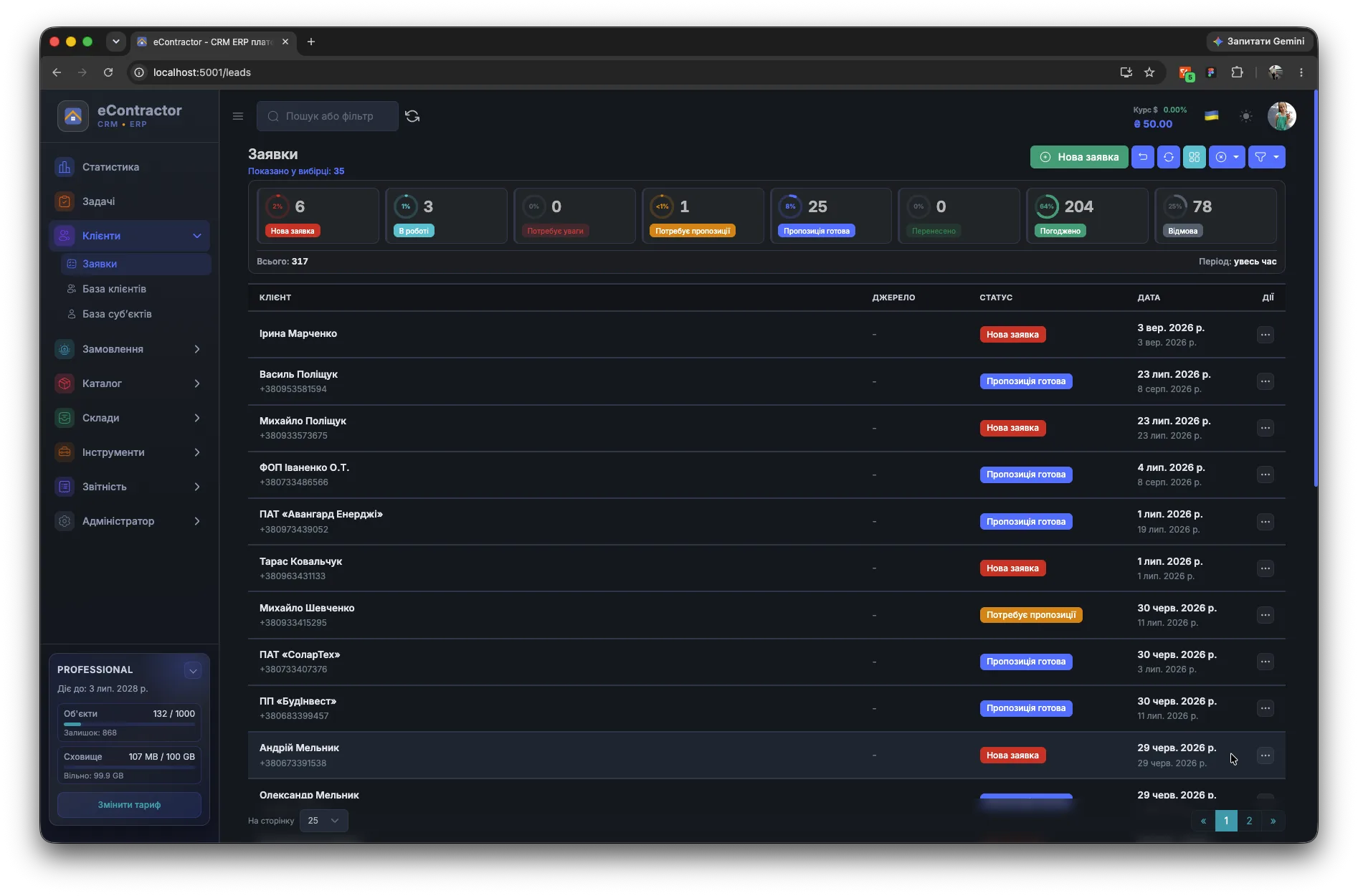The height and width of the screenshot is (896, 1358).
Task: Click the Адміністратор gear icon
Action: tap(65, 521)
